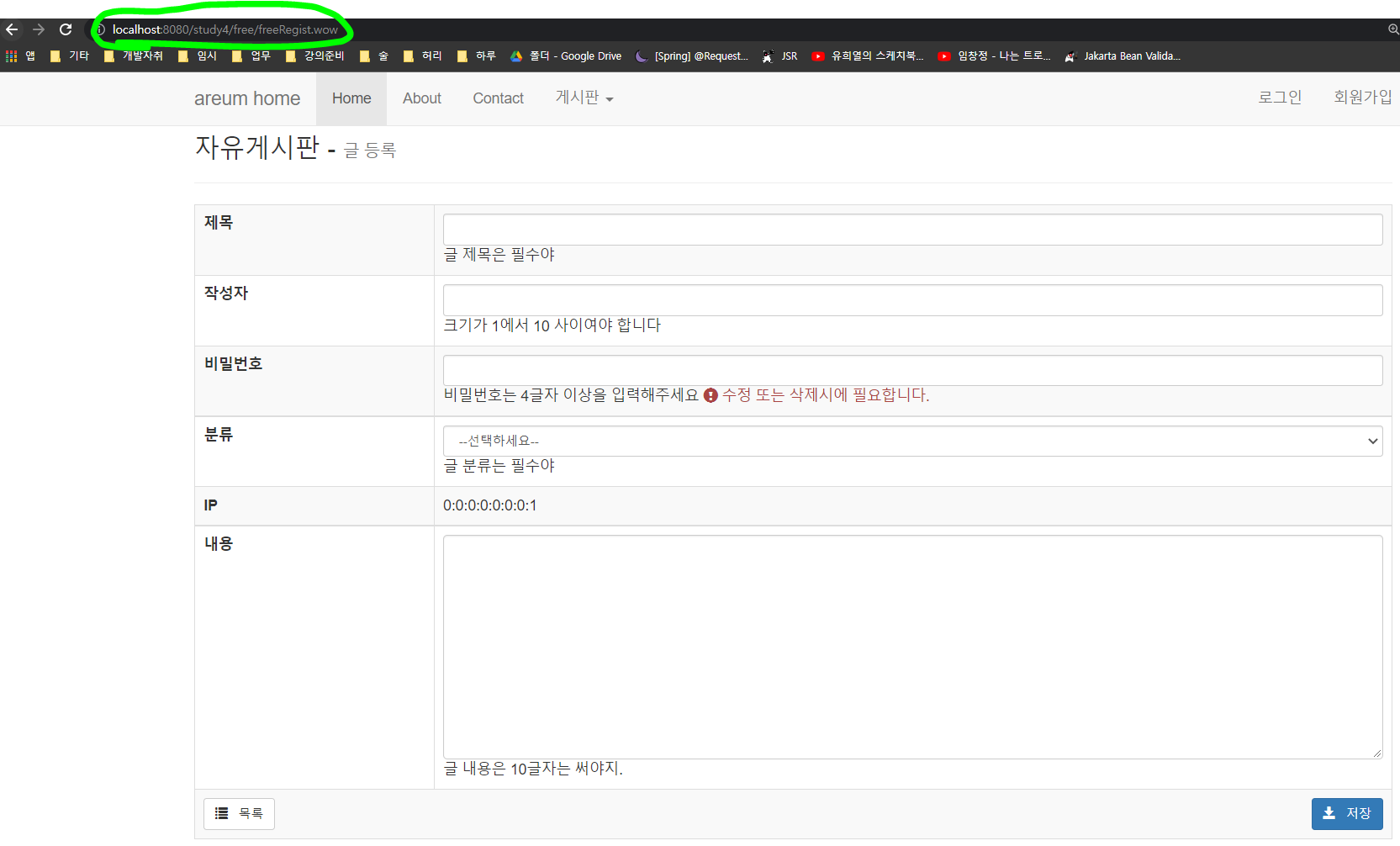Click the 목록 list button

(239, 813)
